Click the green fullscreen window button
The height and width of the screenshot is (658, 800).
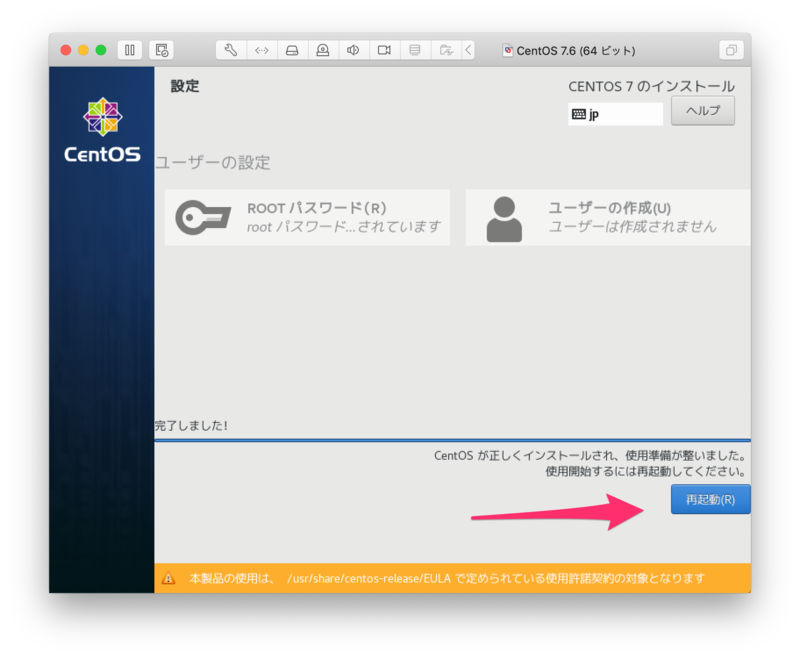click(101, 50)
